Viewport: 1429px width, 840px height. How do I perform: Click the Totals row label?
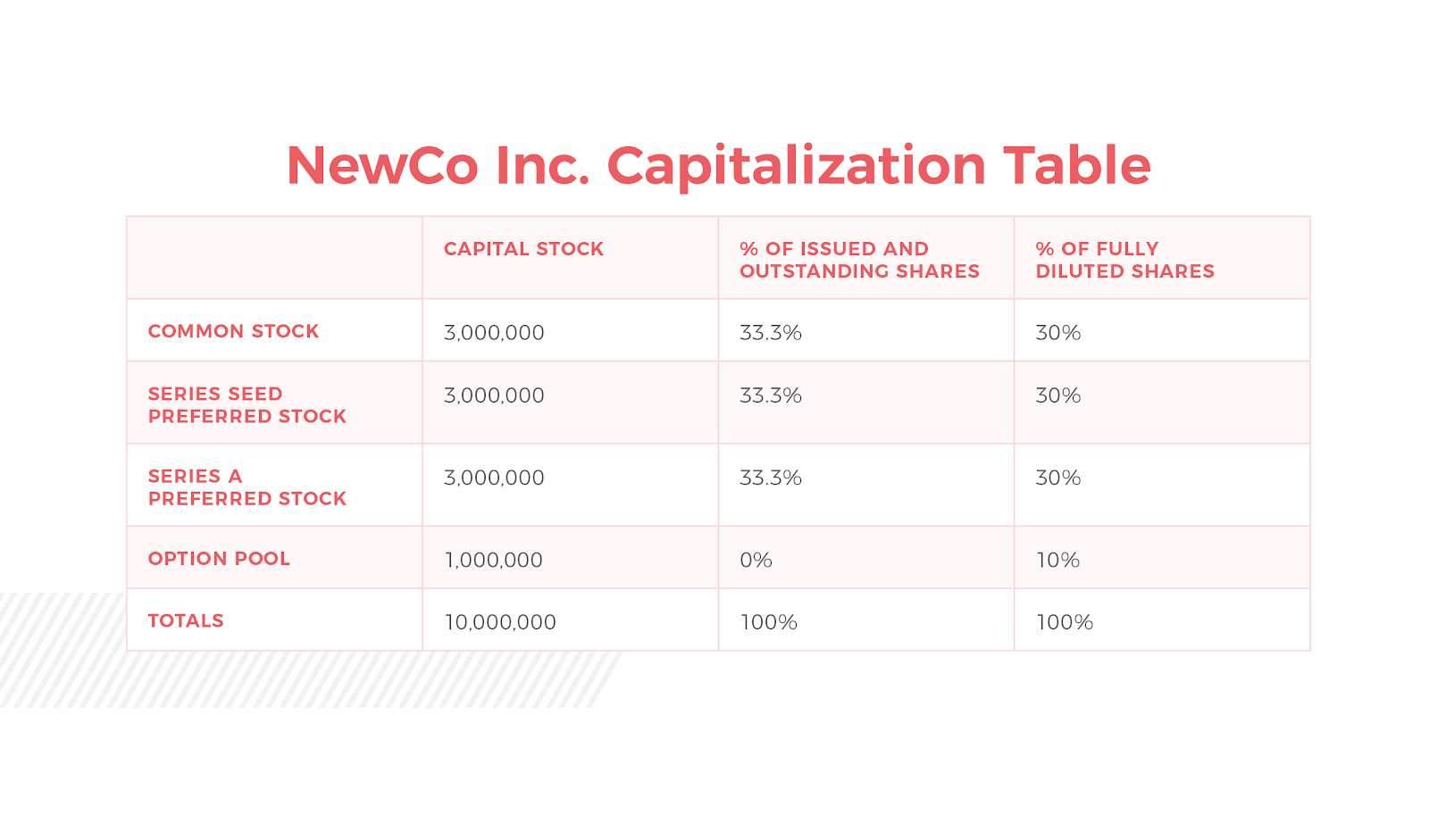point(186,621)
